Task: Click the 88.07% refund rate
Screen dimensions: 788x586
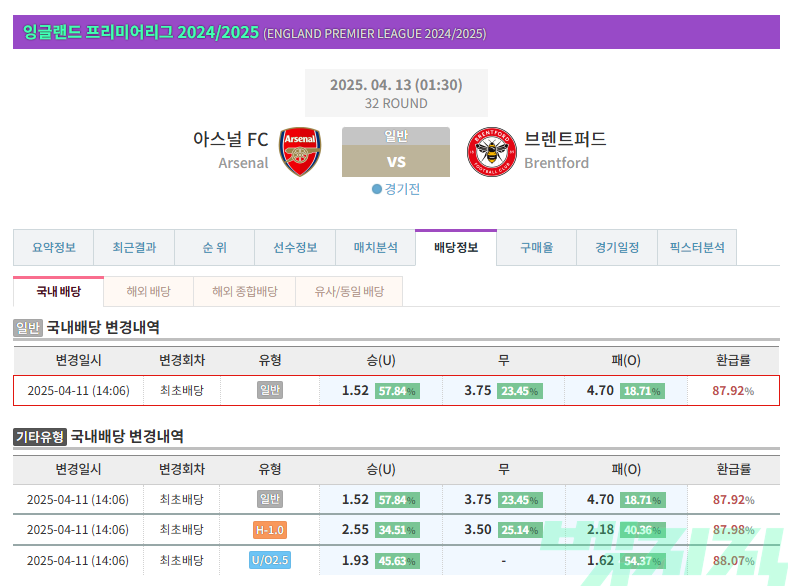Action: pyautogui.click(x=733, y=561)
